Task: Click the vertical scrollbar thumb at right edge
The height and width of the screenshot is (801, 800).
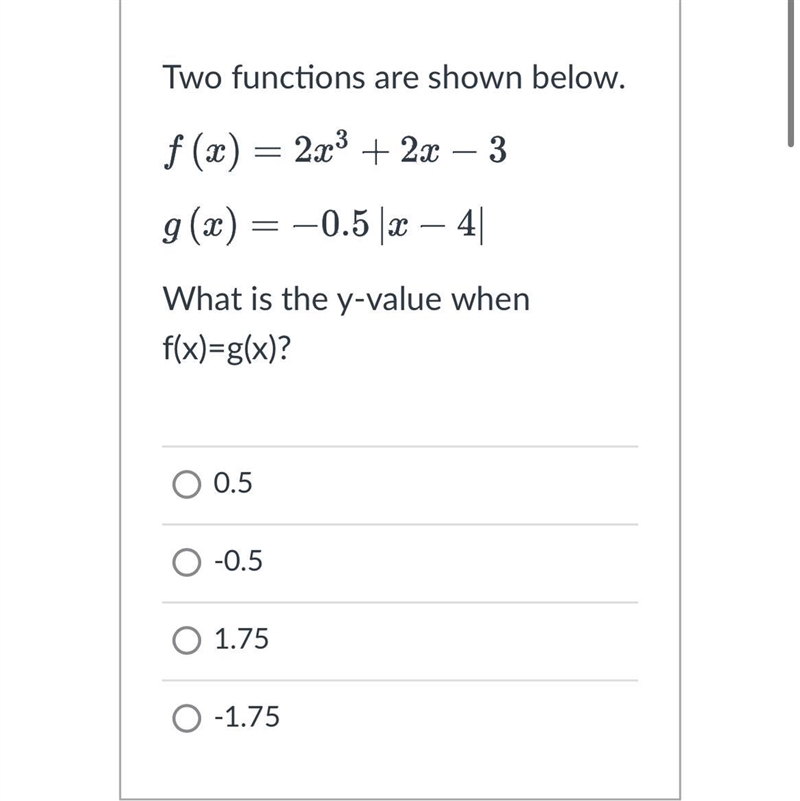Action: (x=791, y=74)
